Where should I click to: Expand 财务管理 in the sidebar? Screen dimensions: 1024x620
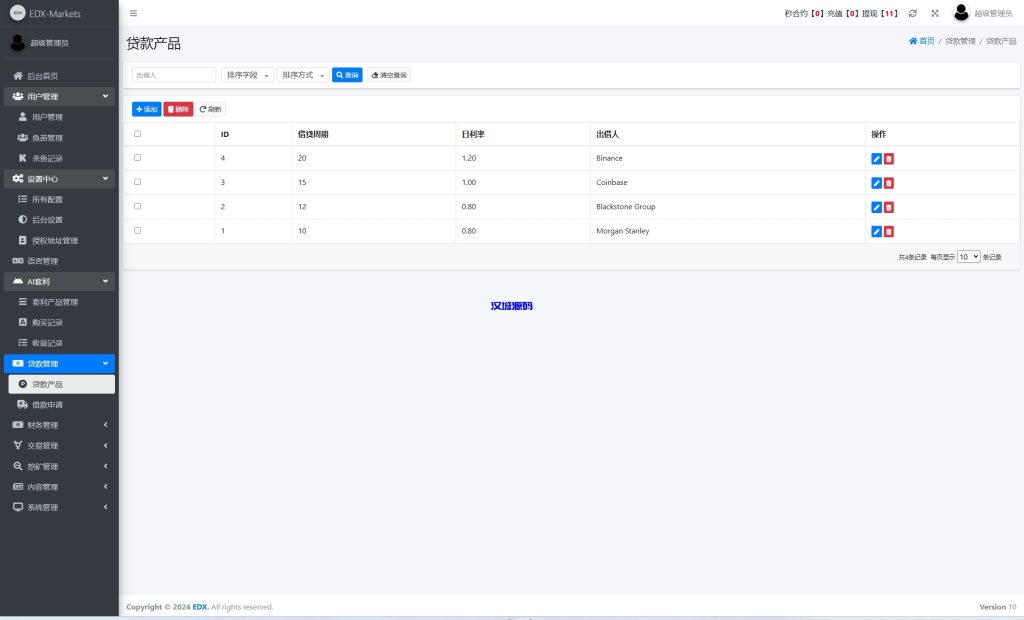pyautogui.click(x=59, y=425)
